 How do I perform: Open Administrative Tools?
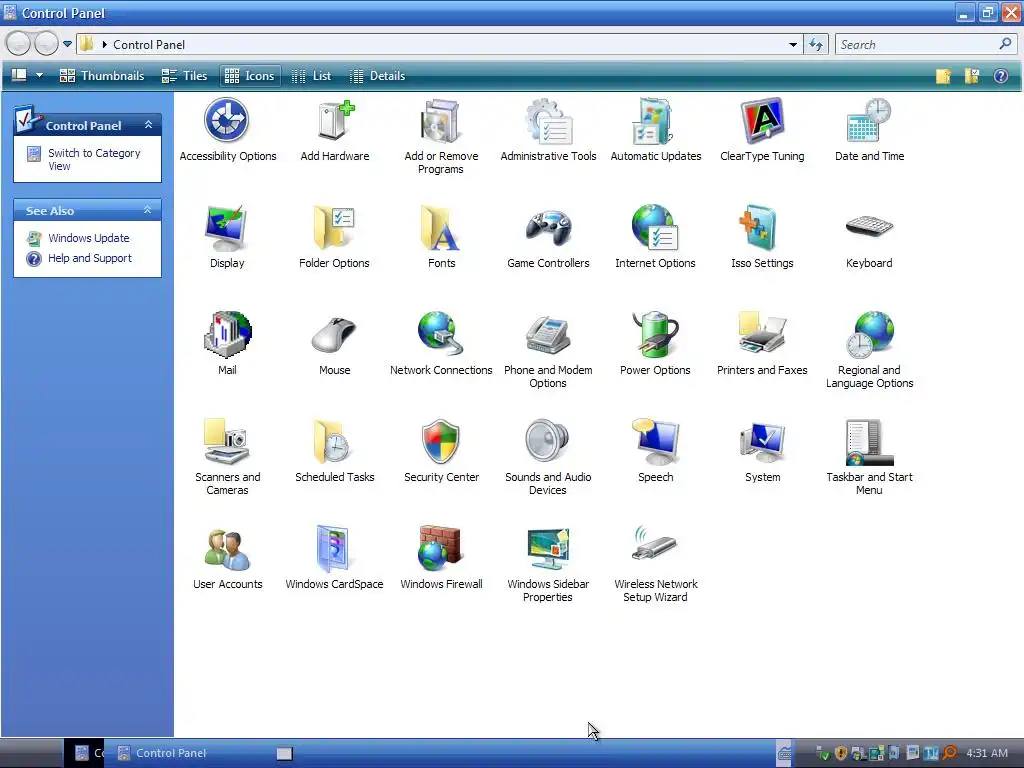(548, 130)
